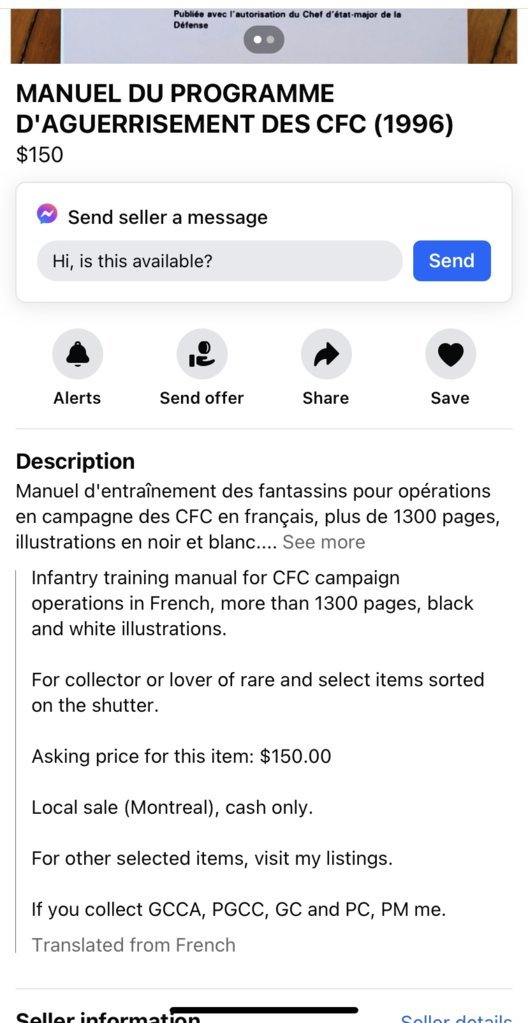This screenshot has width=528, height=1023.
Task: Open the Seller details link
Action: tap(456, 1018)
